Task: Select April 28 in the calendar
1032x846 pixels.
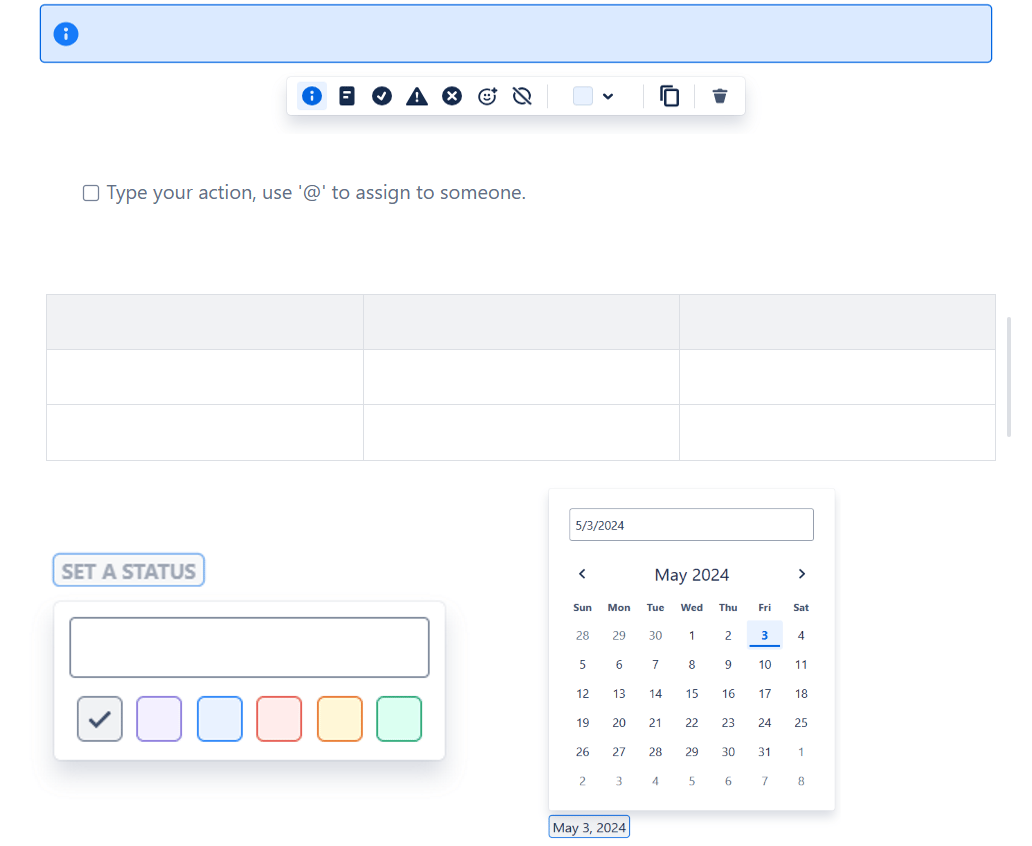Action: [582, 635]
